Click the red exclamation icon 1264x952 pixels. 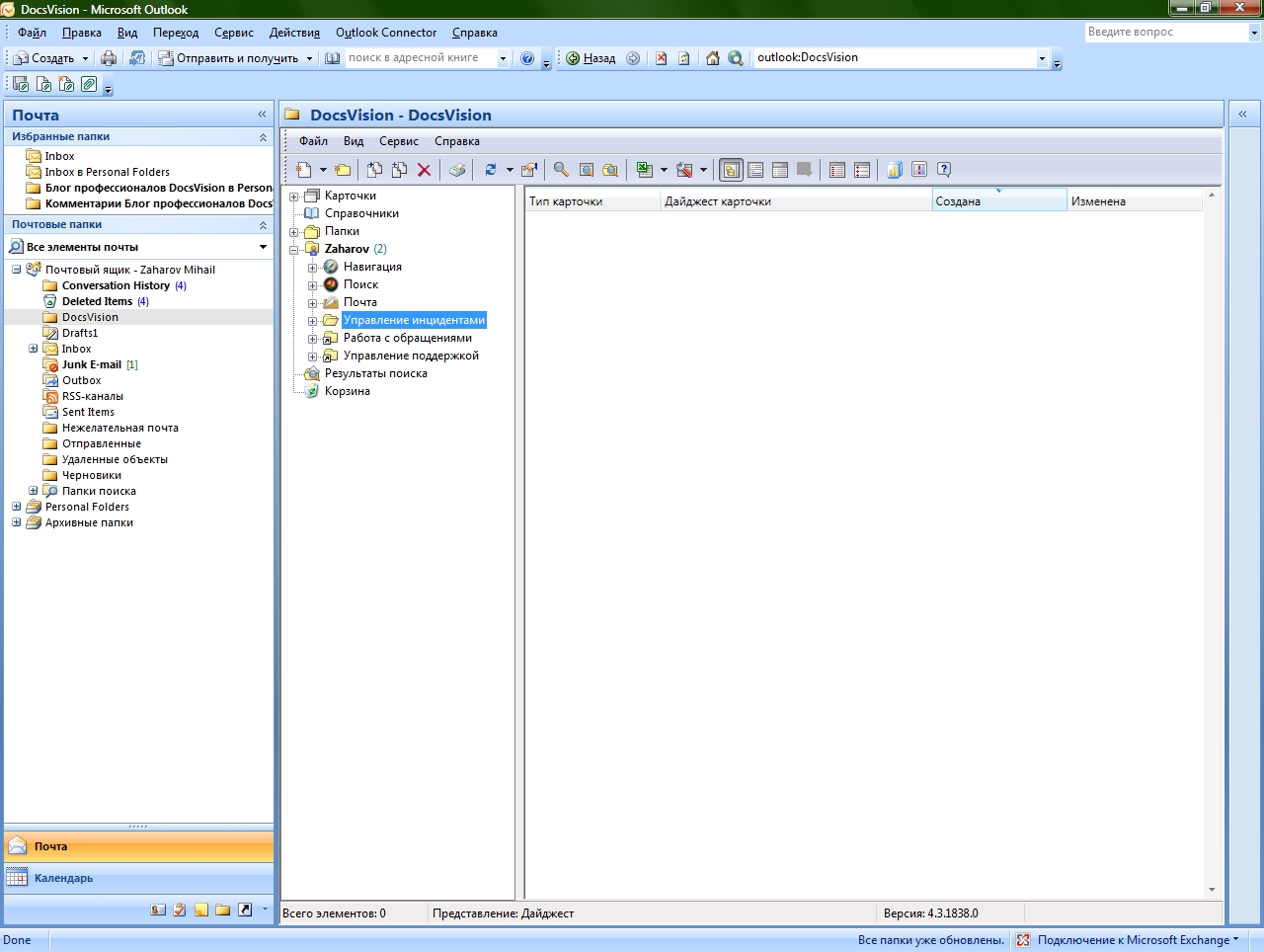919,170
